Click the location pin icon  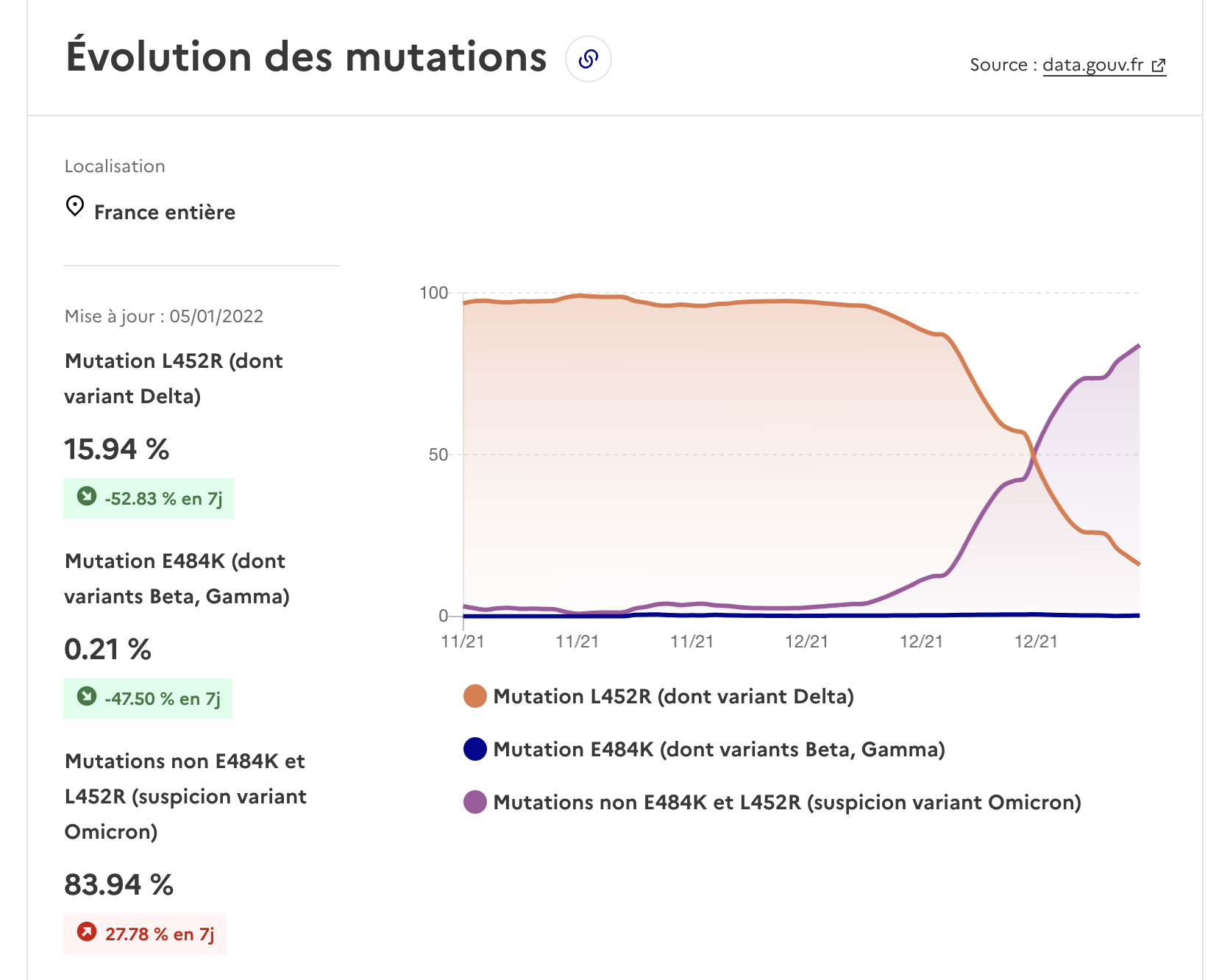(x=75, y=206)
